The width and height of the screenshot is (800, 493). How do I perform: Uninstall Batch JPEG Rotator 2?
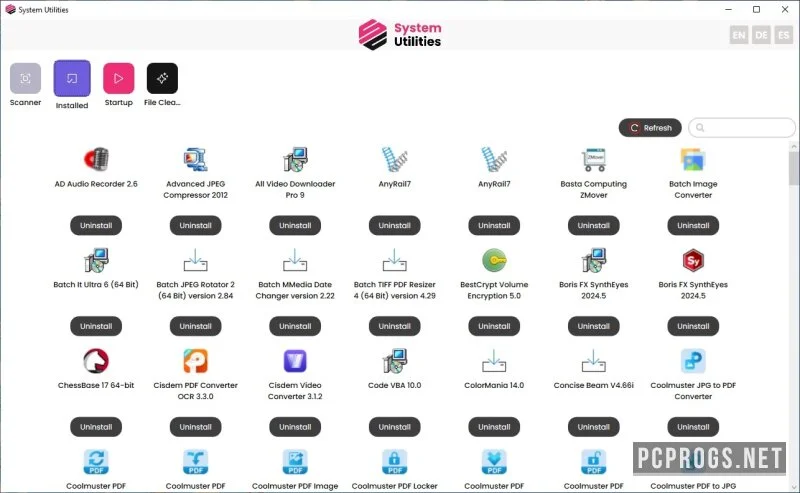[x=195, y=326]
